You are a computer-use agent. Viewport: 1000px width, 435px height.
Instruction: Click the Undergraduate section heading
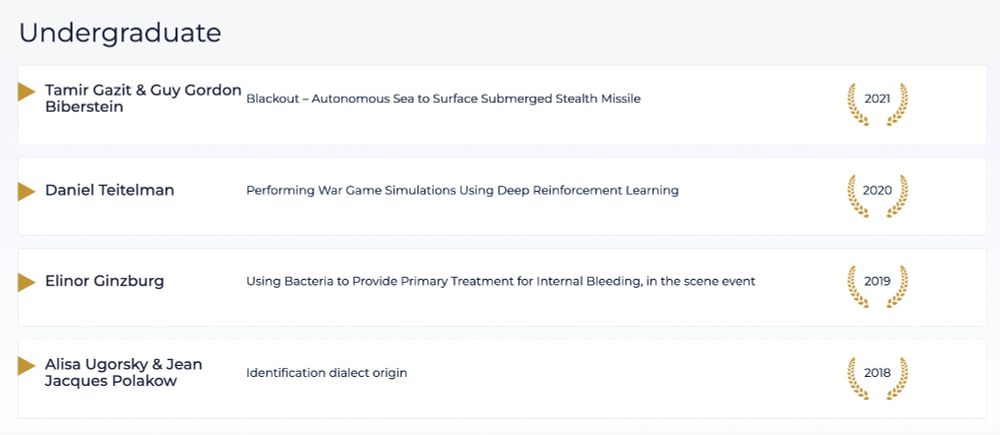coord(120,33)
